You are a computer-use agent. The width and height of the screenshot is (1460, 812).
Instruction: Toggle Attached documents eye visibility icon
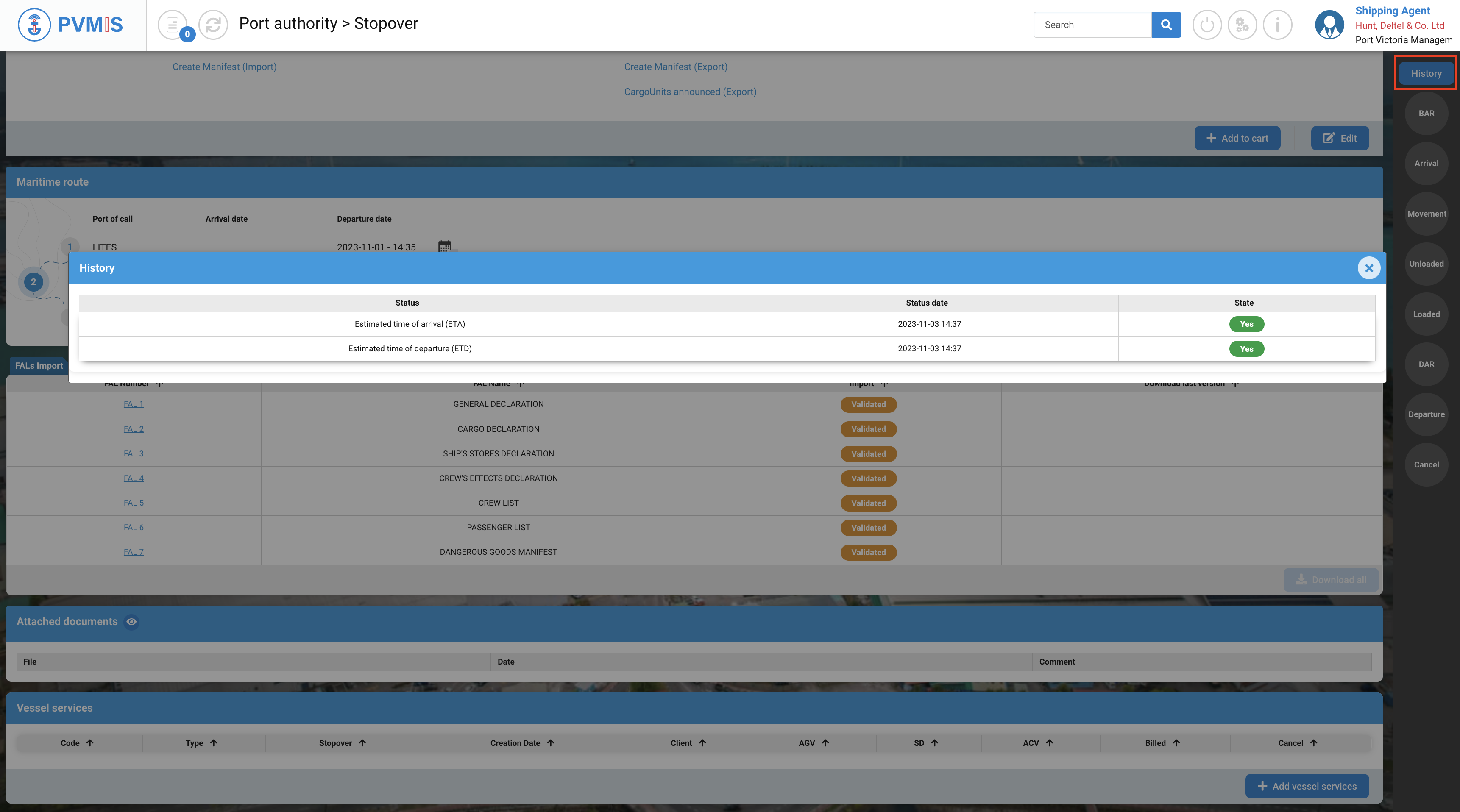pyautogui.click(x=131, y=622)
